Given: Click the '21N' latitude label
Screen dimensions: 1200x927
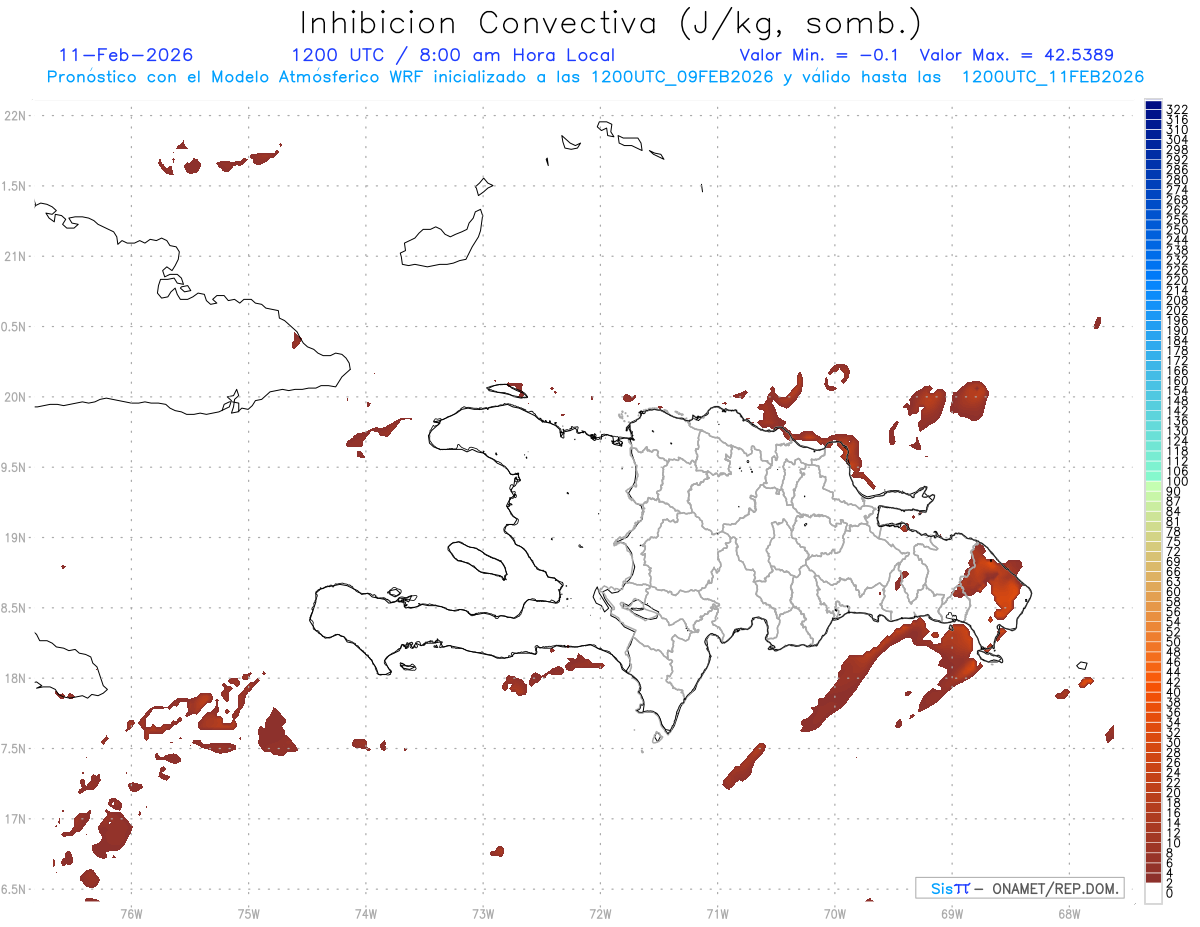Looking at the screenshot, I should click(15, 257).
